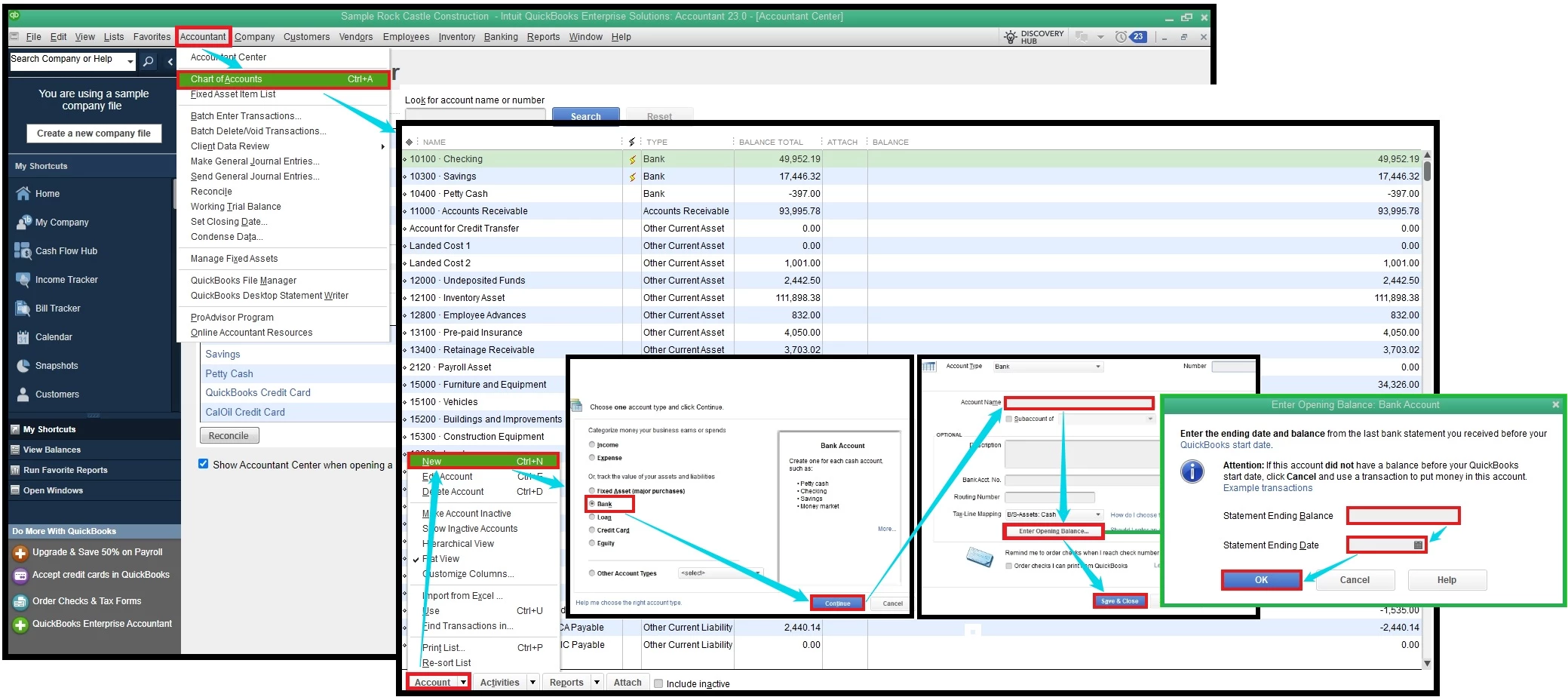The image size is (1568, 697).
Task: Click the search magnifier icon
Action: click(x=149, y=61)
